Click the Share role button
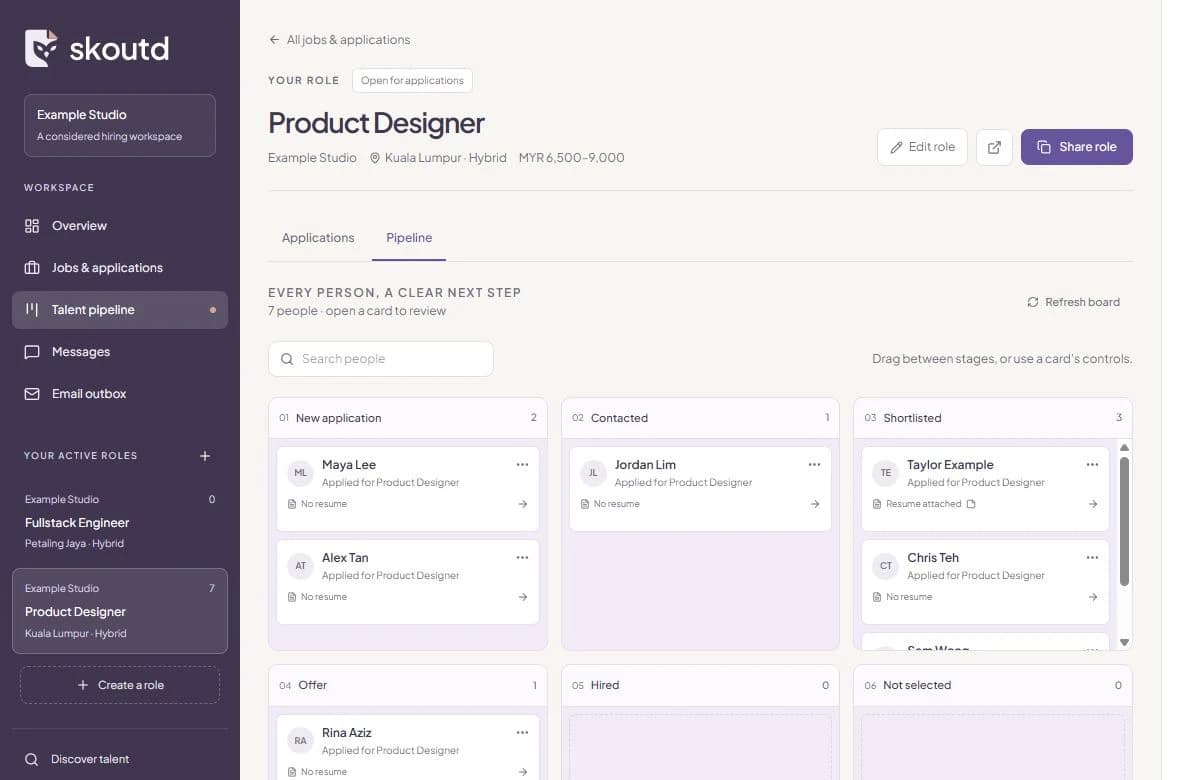Screen dimensions: 1185x780 tap(1076, 147)
